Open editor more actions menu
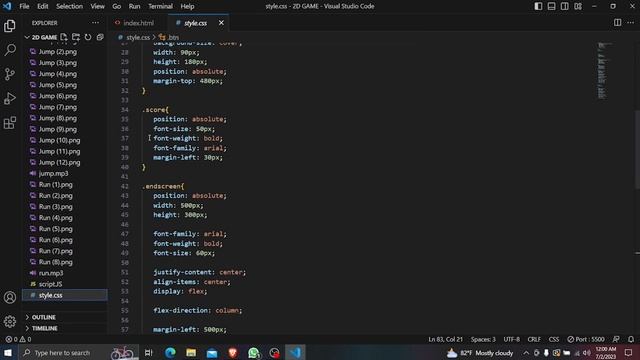The image size is (640, 360). coord(631,23)
